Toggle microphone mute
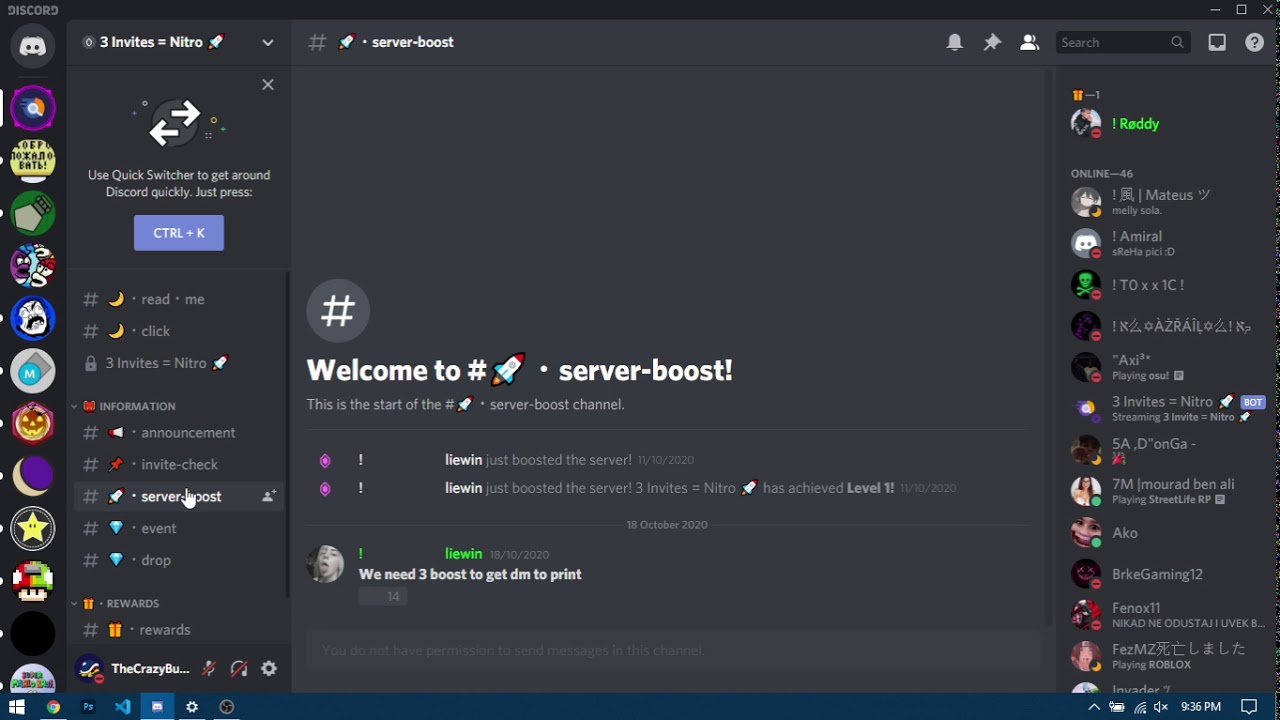The image size is (1280, 720). [209, 669]
